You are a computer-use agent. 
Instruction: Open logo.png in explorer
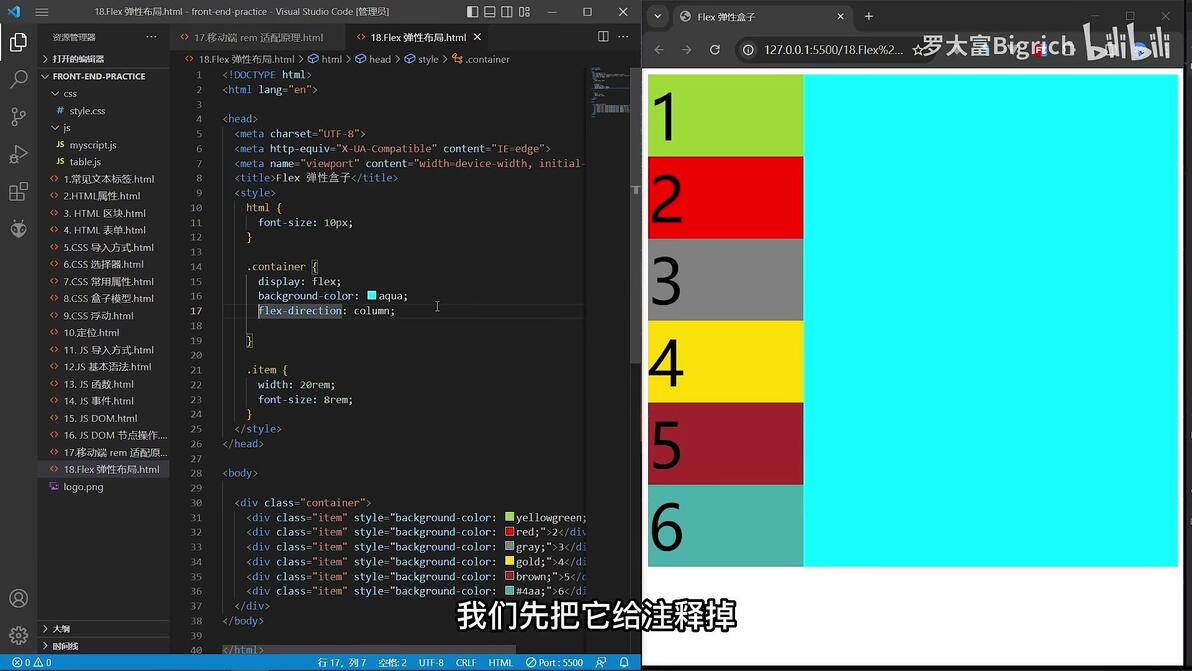[83, 487]
